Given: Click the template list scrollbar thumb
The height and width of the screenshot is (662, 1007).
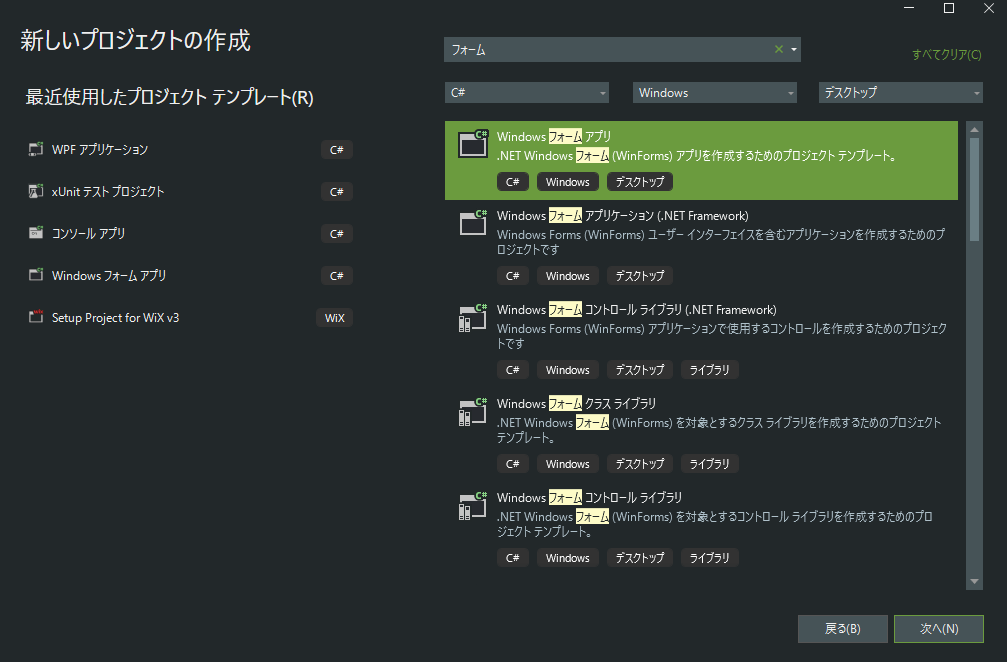Looking at the screenshot, I should (x=974, y=189).
